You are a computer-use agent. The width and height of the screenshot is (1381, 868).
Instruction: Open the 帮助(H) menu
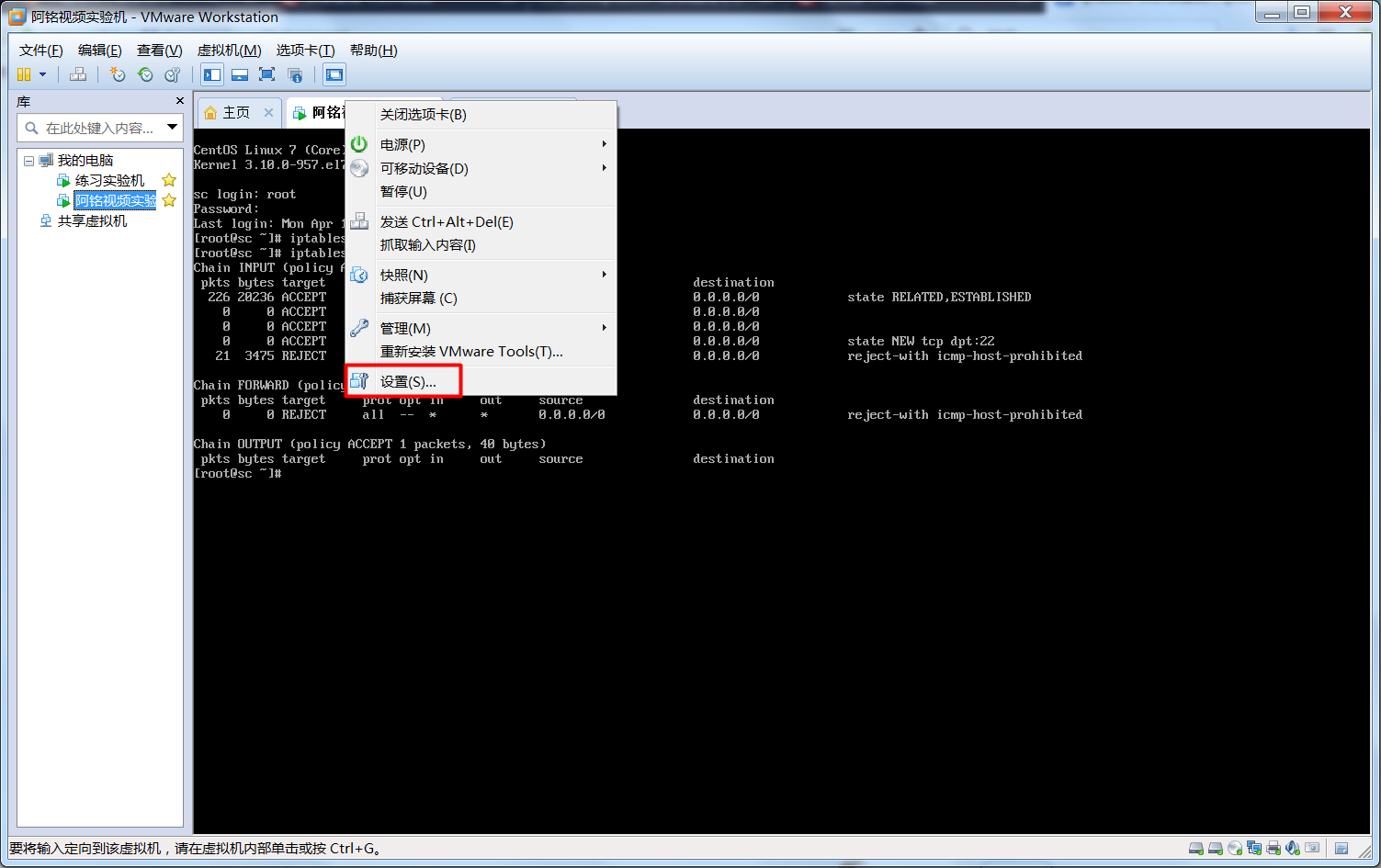tap(374, 51)
